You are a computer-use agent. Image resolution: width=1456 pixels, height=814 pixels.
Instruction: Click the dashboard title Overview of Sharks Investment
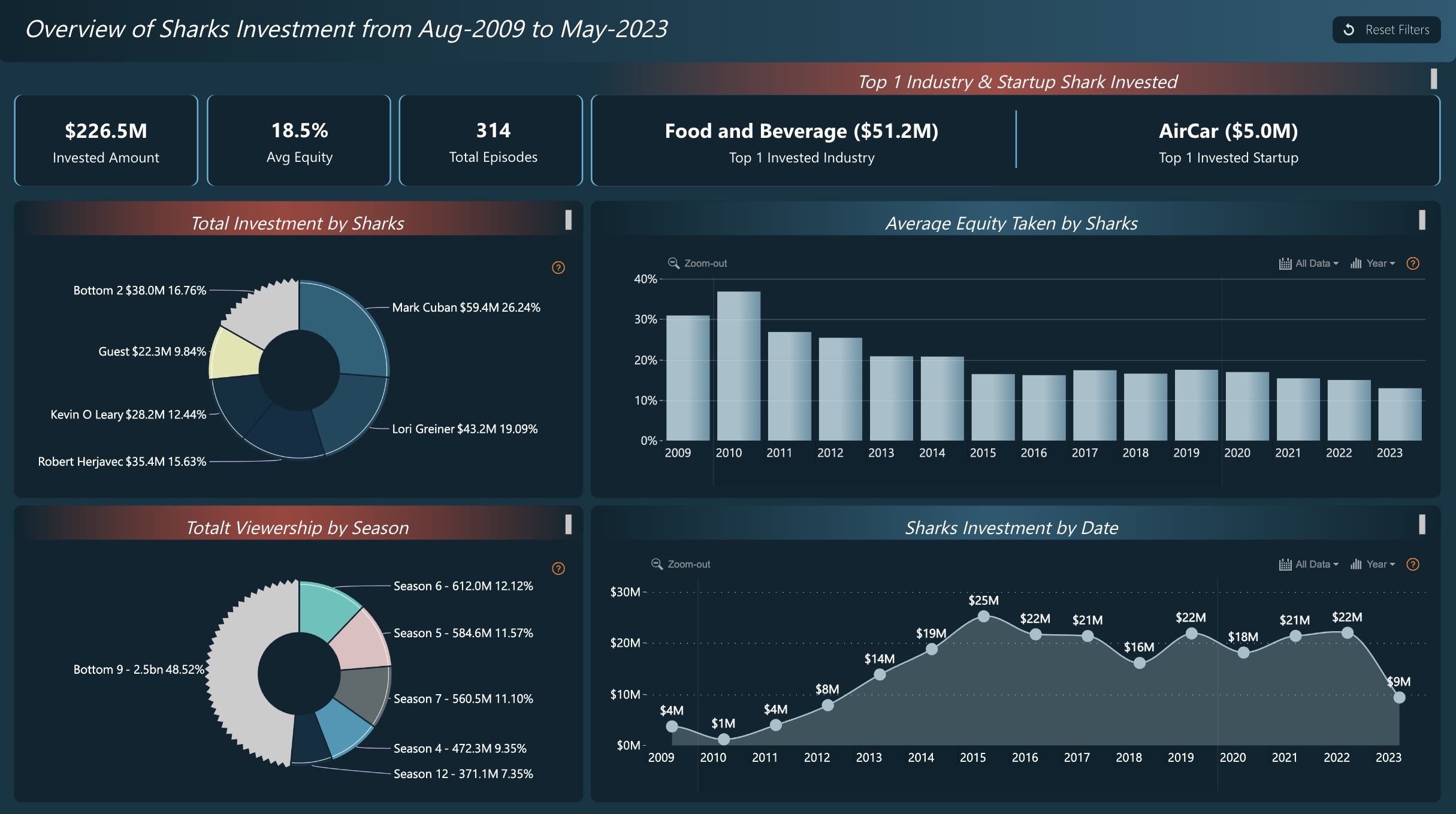tap(346, 29)
